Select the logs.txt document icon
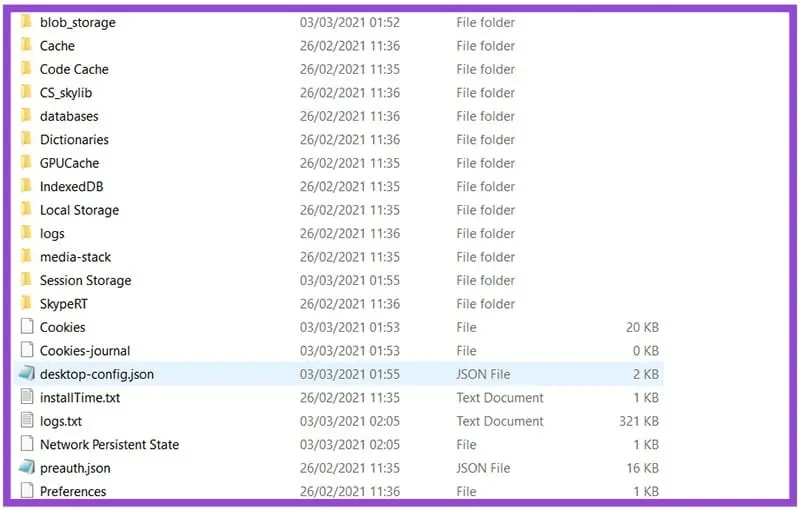The image size is (800, 510). point(27,421)
